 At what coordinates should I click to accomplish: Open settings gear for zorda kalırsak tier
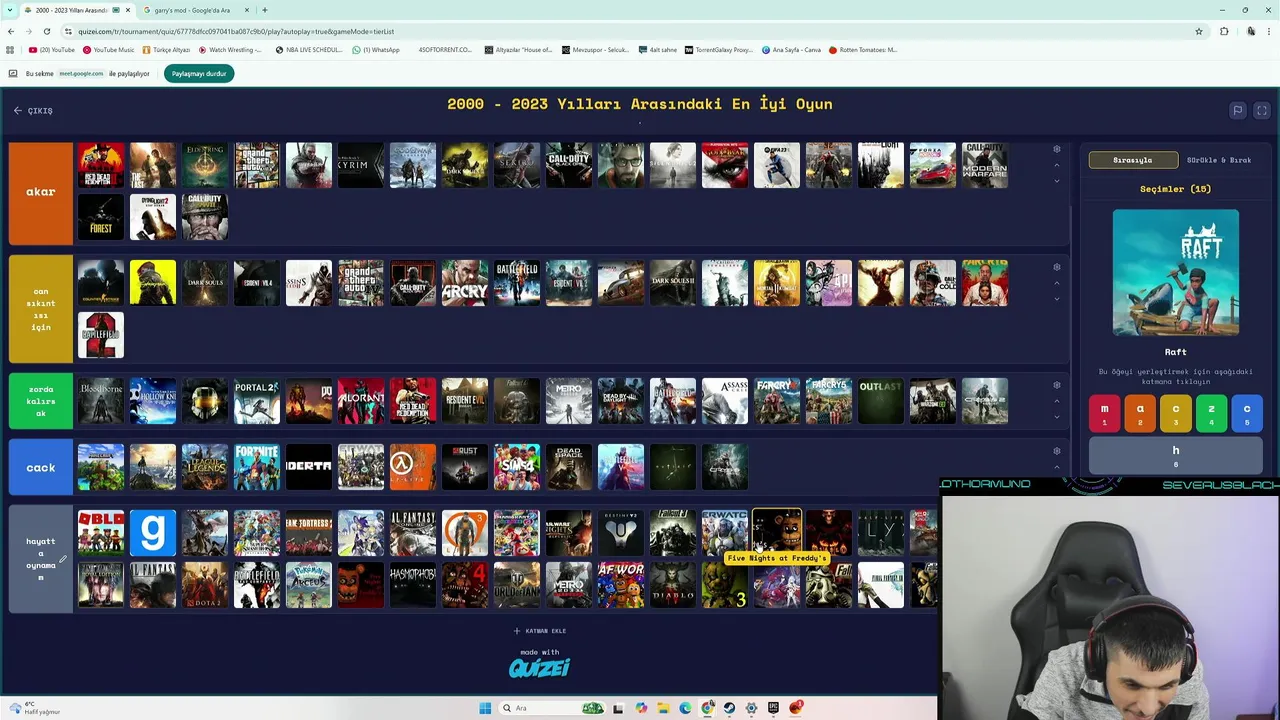coord(1057,385)
